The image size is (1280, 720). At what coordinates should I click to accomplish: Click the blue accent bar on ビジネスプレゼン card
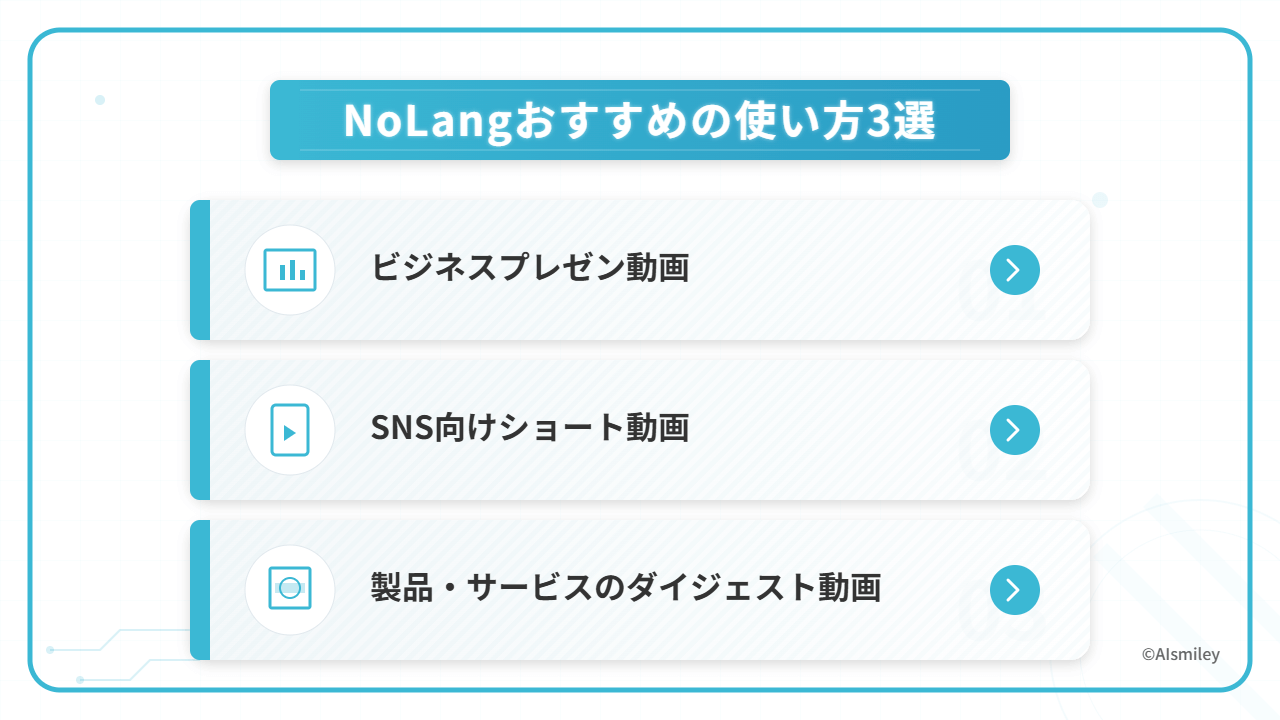coord(200,270)
